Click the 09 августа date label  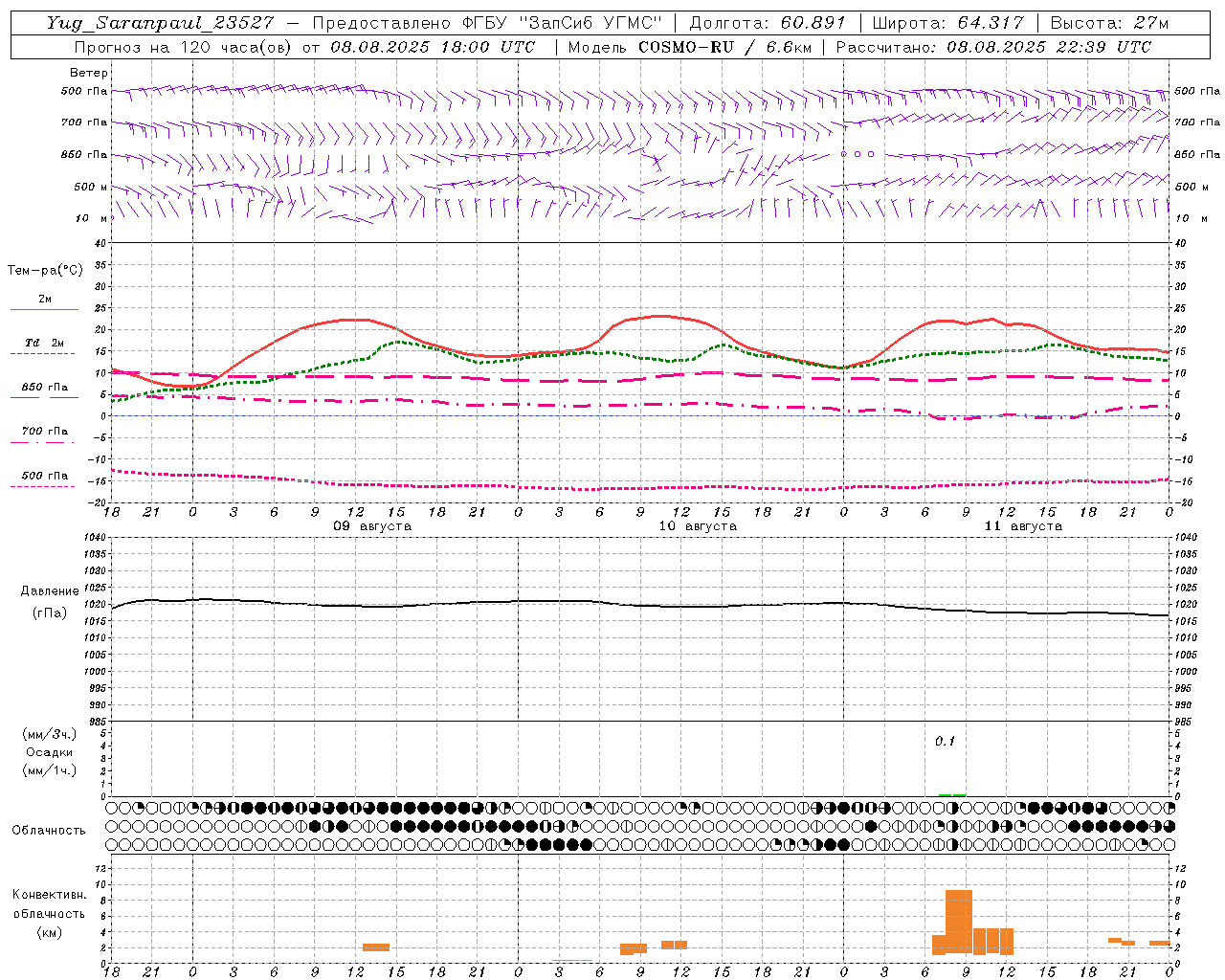[372, 526]
